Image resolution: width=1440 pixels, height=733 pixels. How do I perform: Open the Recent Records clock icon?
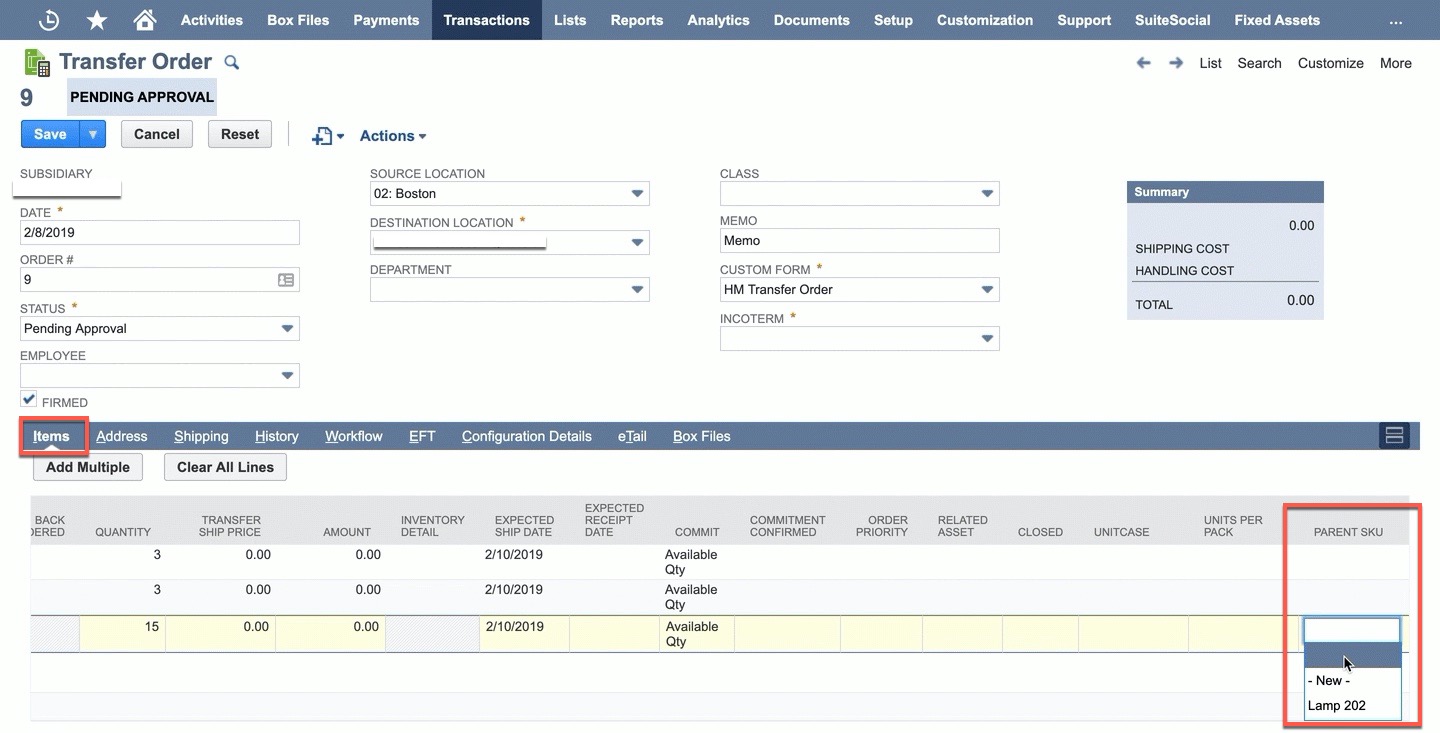coord(48,20)
